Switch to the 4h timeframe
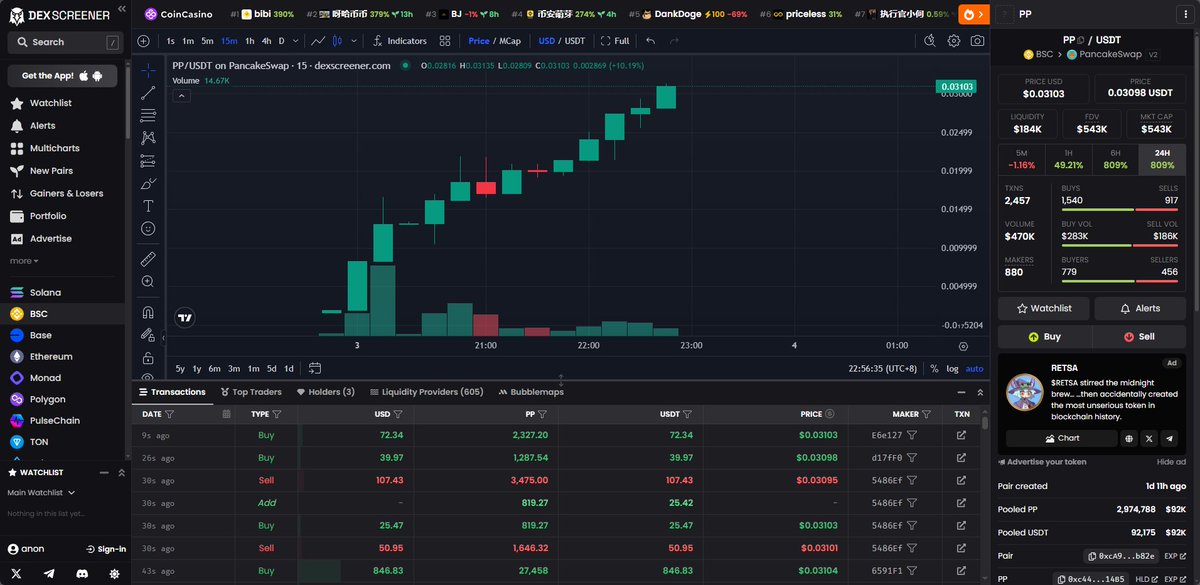Image resolution: width=1200 pixels, height=585 pixels. point(266,41)
